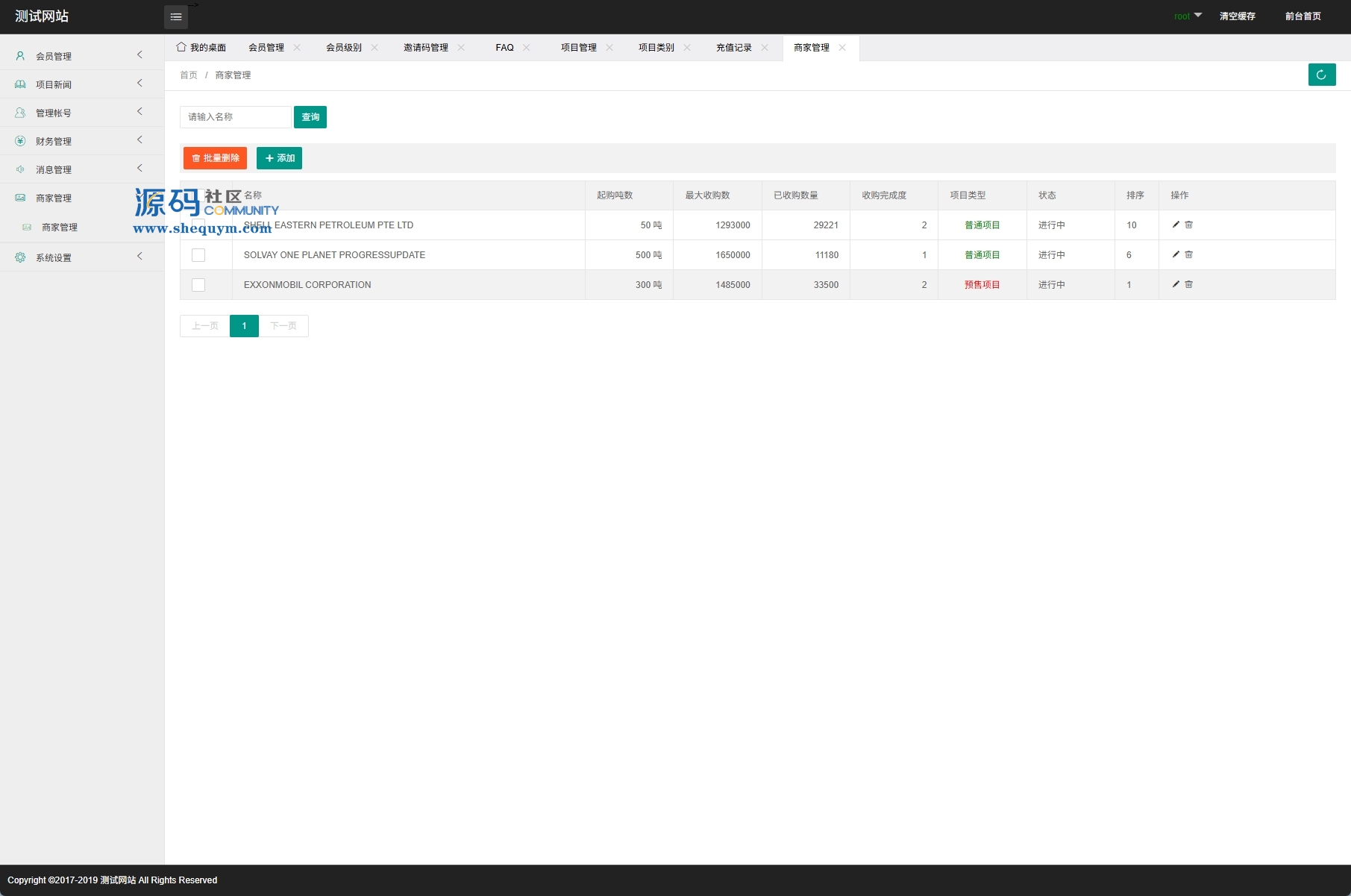Close the 充值记录 tab
1351x896 pixels.
tap(765, 48)
